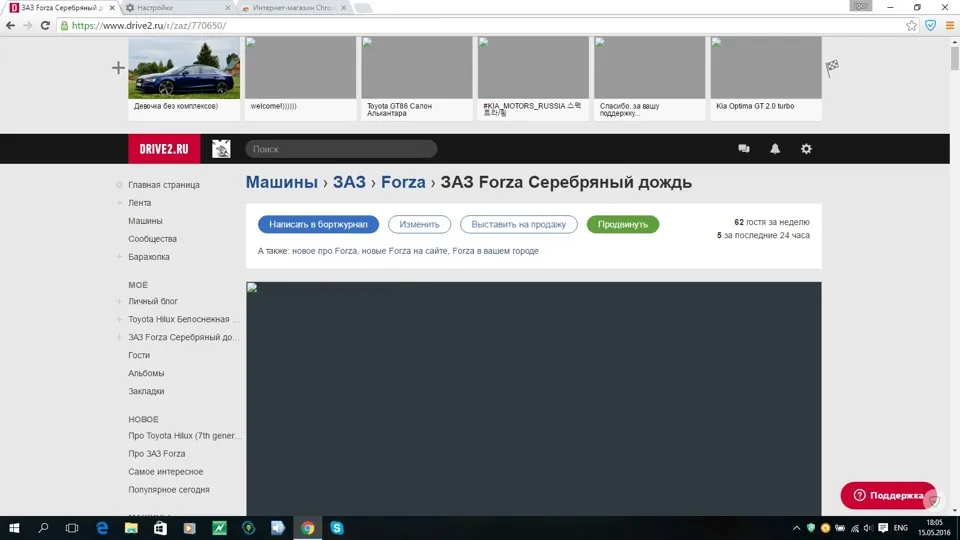Click Chrome icon on taskbar

(x=307, y=528)
